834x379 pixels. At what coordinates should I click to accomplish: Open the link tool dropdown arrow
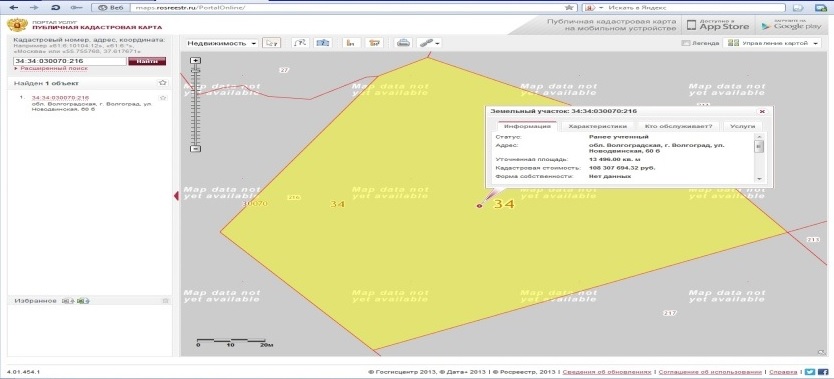[x=437, y=44]
